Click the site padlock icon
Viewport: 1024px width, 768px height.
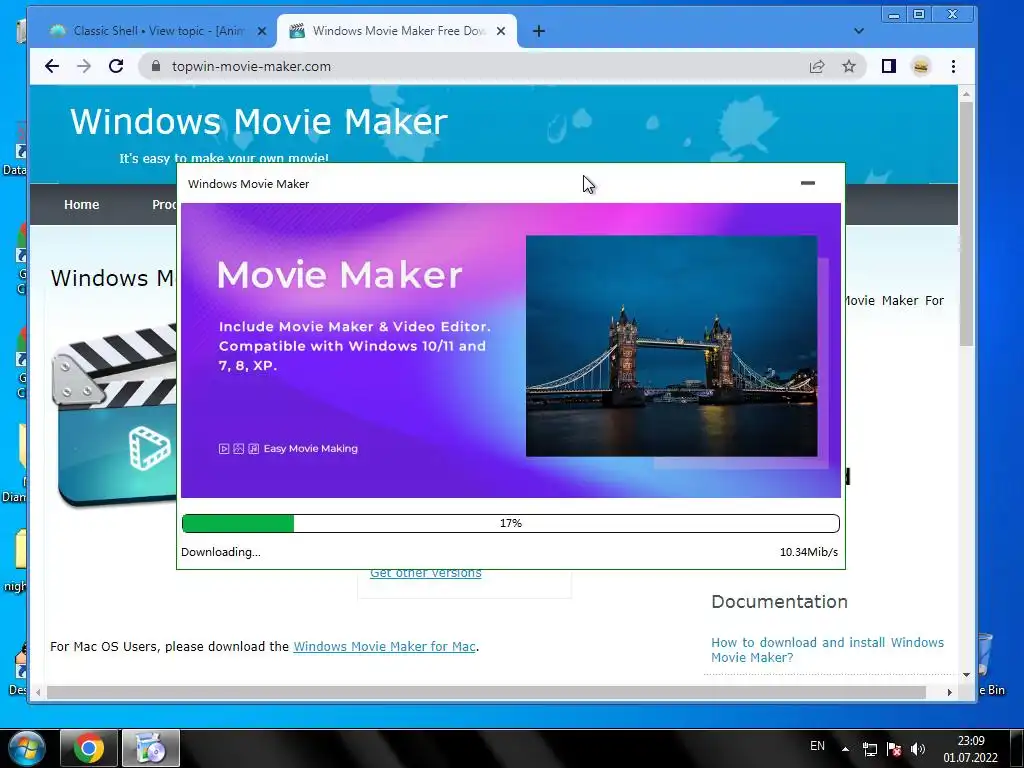[155, 66]
